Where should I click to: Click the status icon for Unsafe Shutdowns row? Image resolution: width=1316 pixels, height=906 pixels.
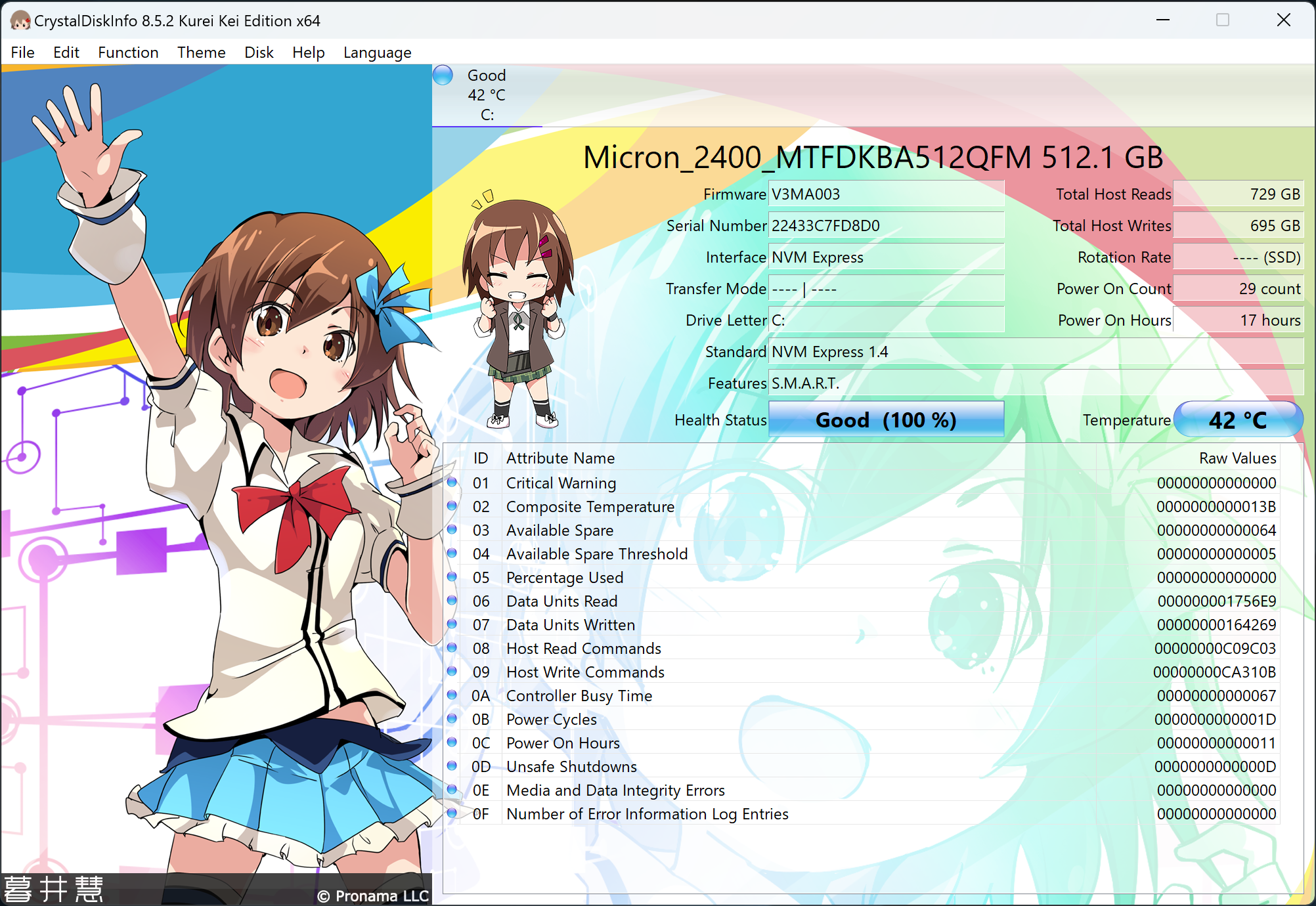452,766
